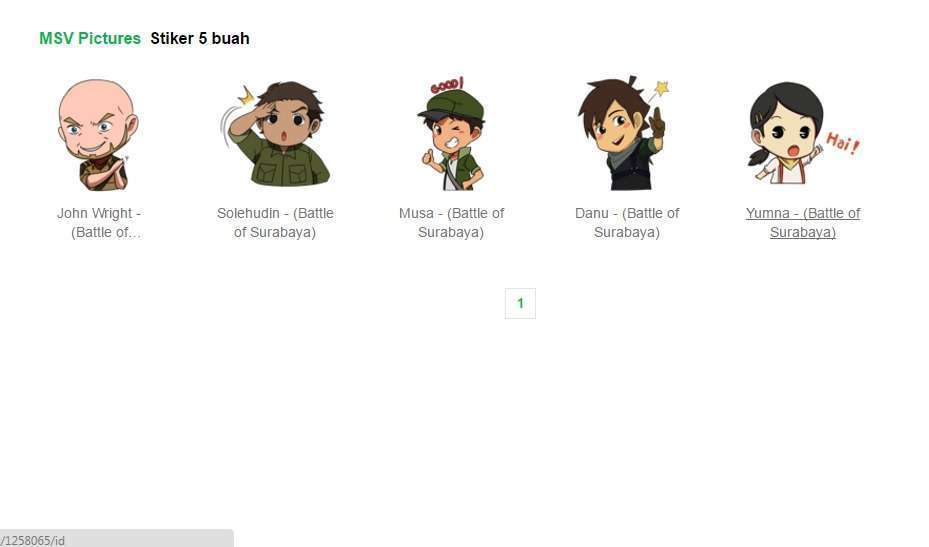The image size is (929, 547).
Task: Open the Yumna waving sticker image
Action: 803,134
